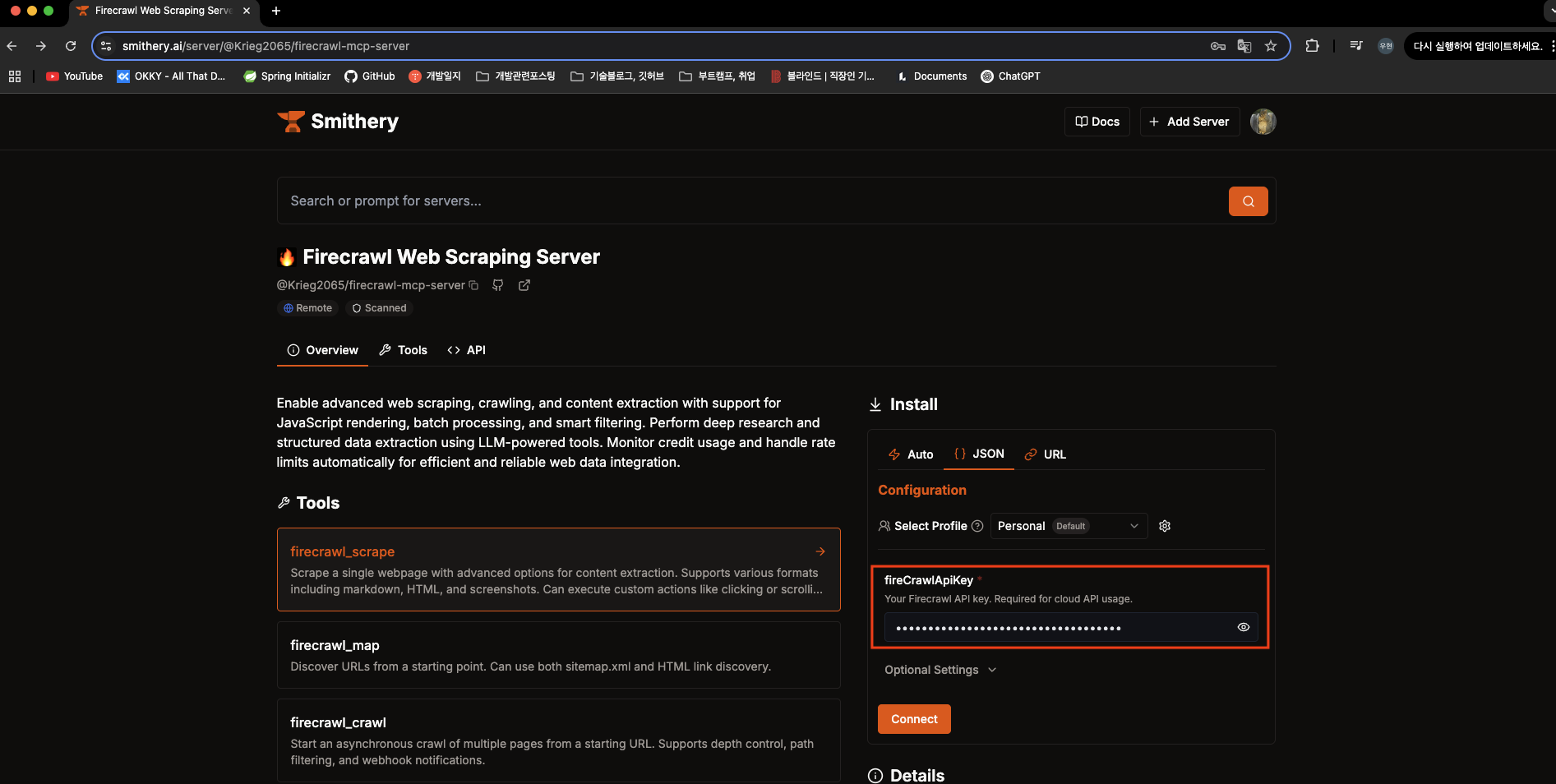Viewport: 1556px width, 784px height.
Task: Open the ChatGPT bookmark
Action: click(x=1010, y=76)
